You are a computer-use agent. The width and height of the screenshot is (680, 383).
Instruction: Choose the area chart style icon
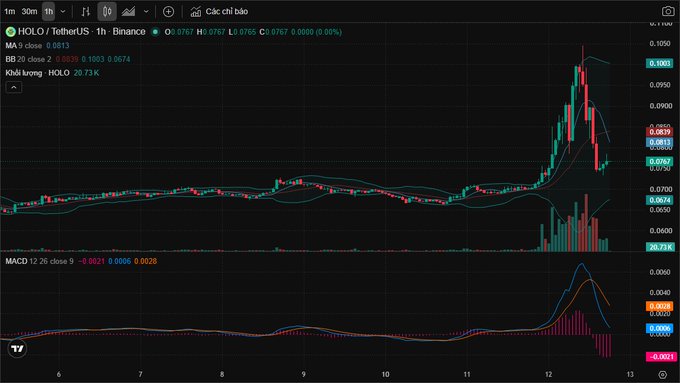(x=128, y=11)
